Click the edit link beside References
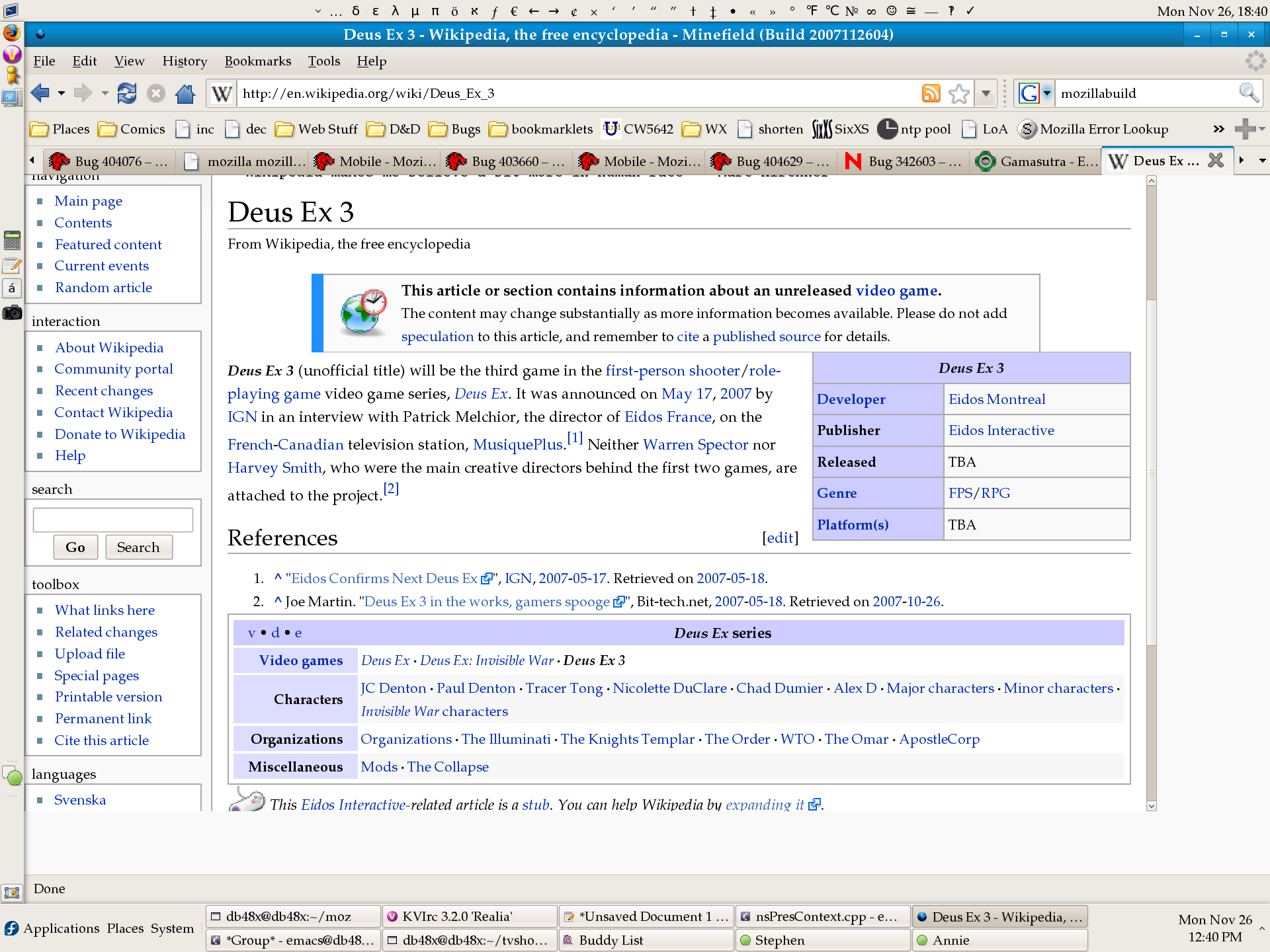This screenshot has width=1270, height=952. coord(781,538)
